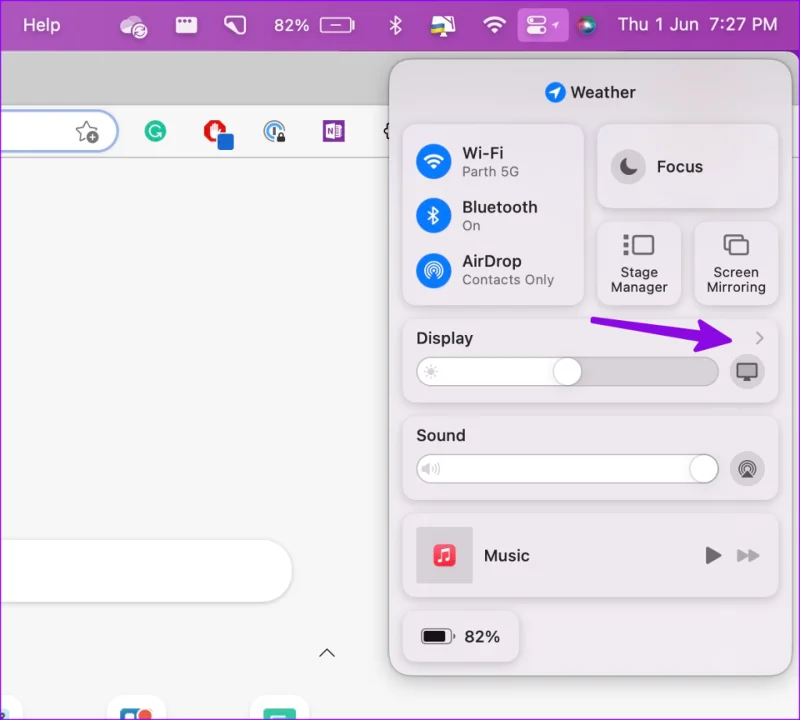Enable Stage Manager

pos(639,264)
